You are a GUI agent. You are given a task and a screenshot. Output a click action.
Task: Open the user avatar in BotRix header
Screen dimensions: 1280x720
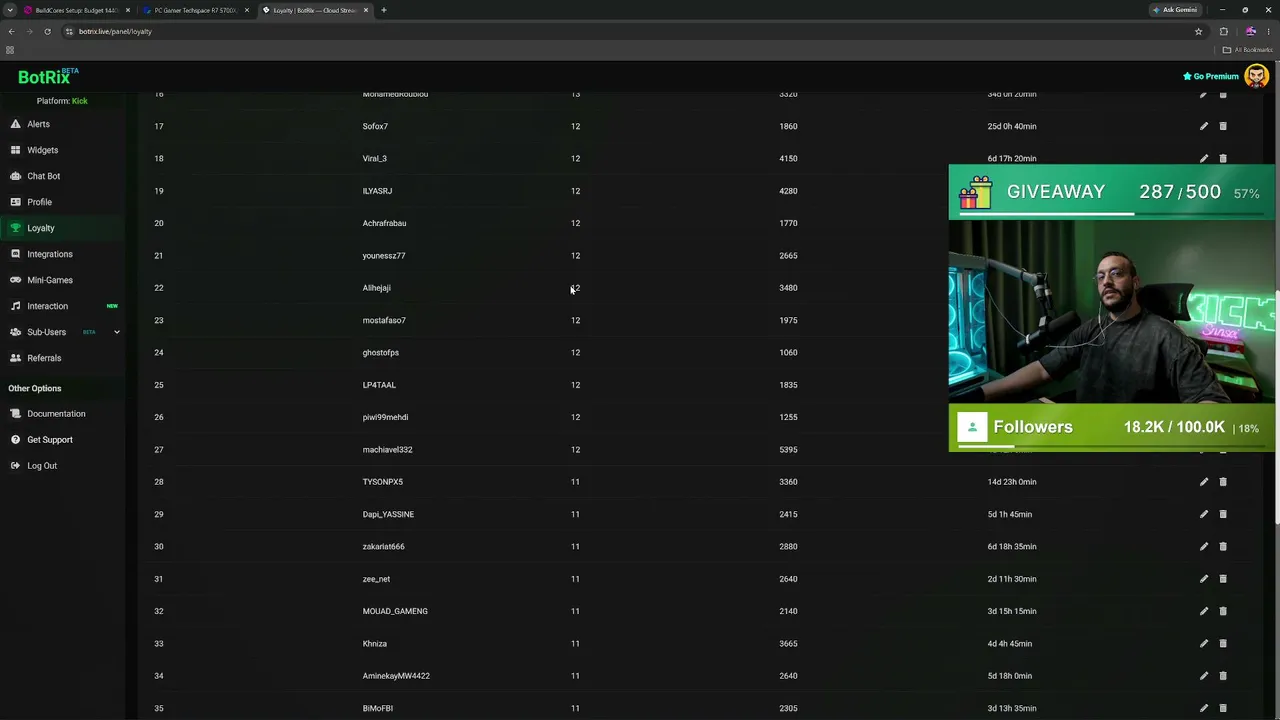pyautogui.click(x=1256, y=76)
